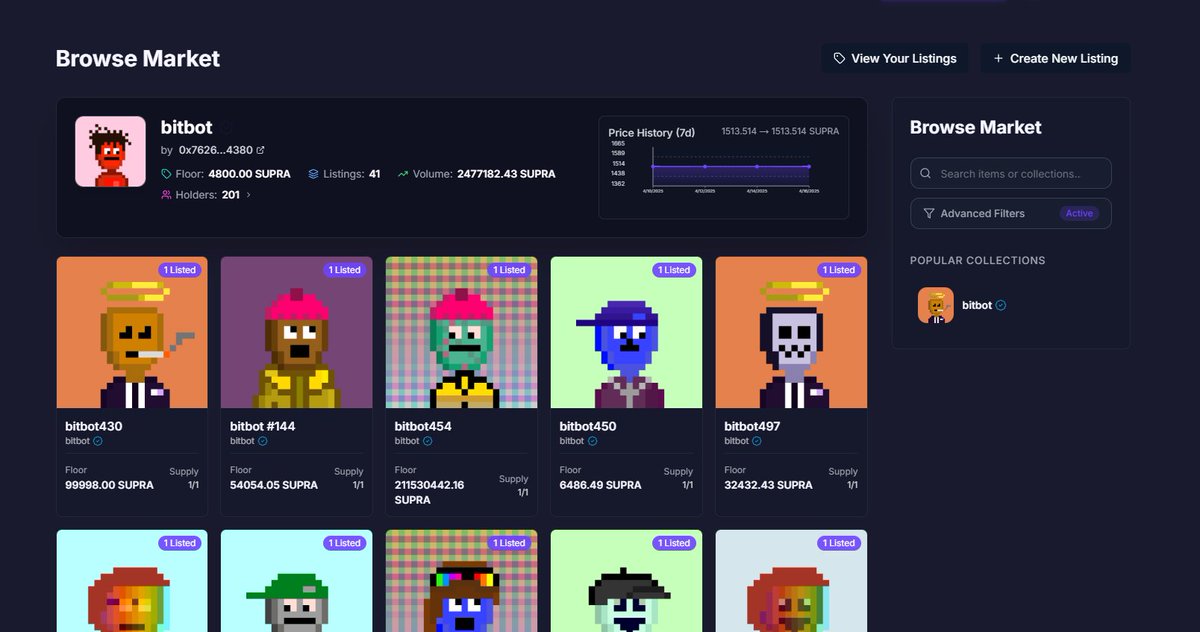Click the 2477182.43 SUPRA volume value
The height and width of the screenshot is (632, 1200).
(x=506, y=174)
